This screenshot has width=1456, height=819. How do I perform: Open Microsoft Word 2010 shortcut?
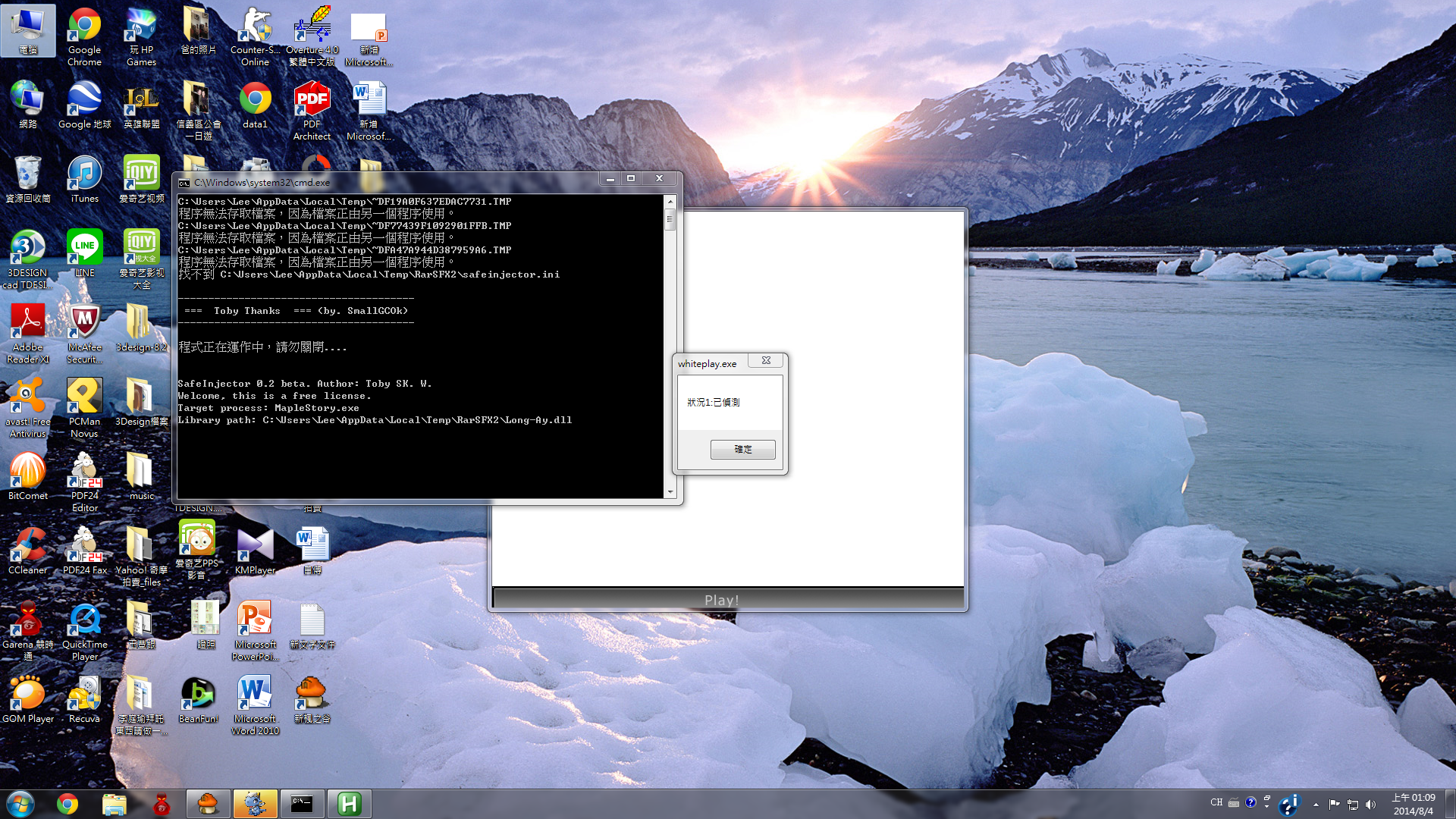coord(255,705)
